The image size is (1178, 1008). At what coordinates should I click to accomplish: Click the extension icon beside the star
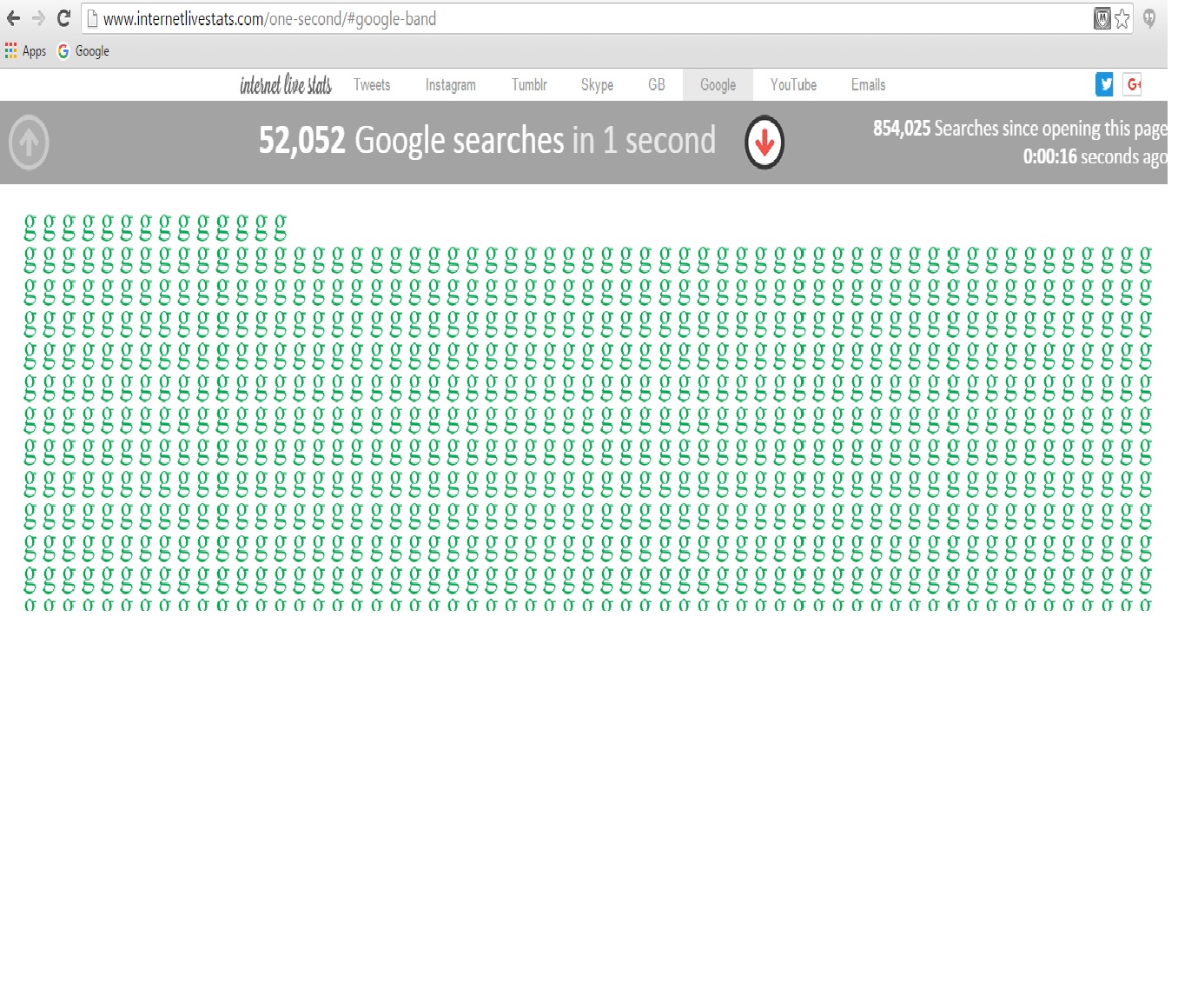(1102, 18)
